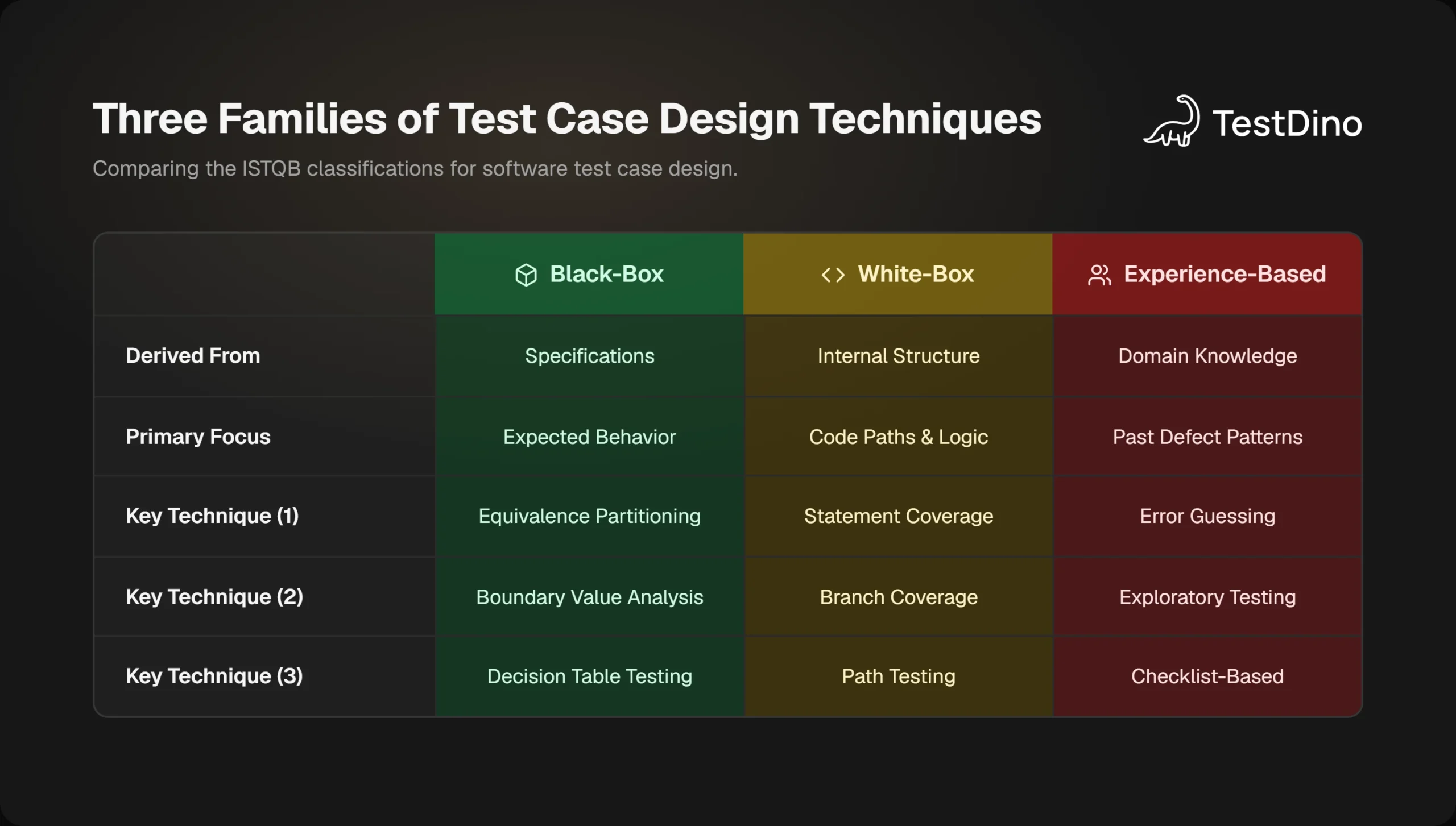Screen dimensions: 1456x826
Task: Click the 'Specifications' cell
Action: 589,356
